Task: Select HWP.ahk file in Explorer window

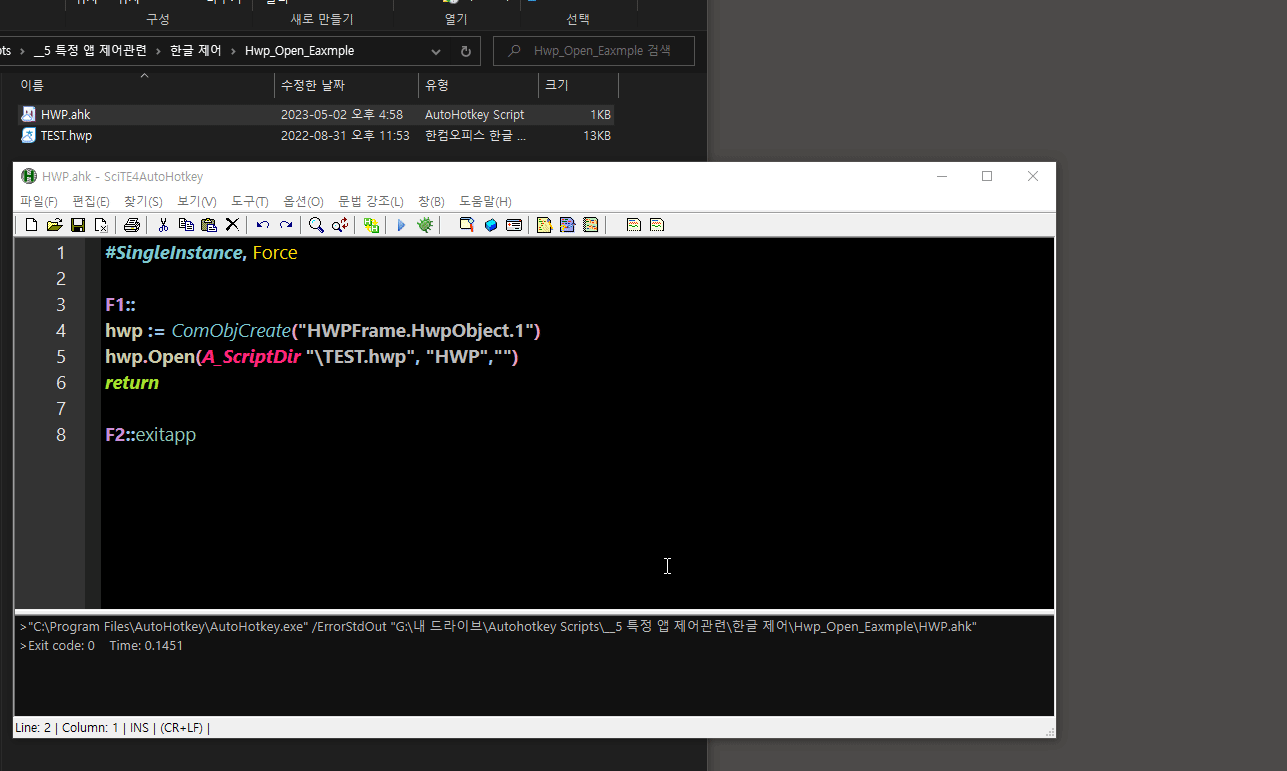Action: 316,115
